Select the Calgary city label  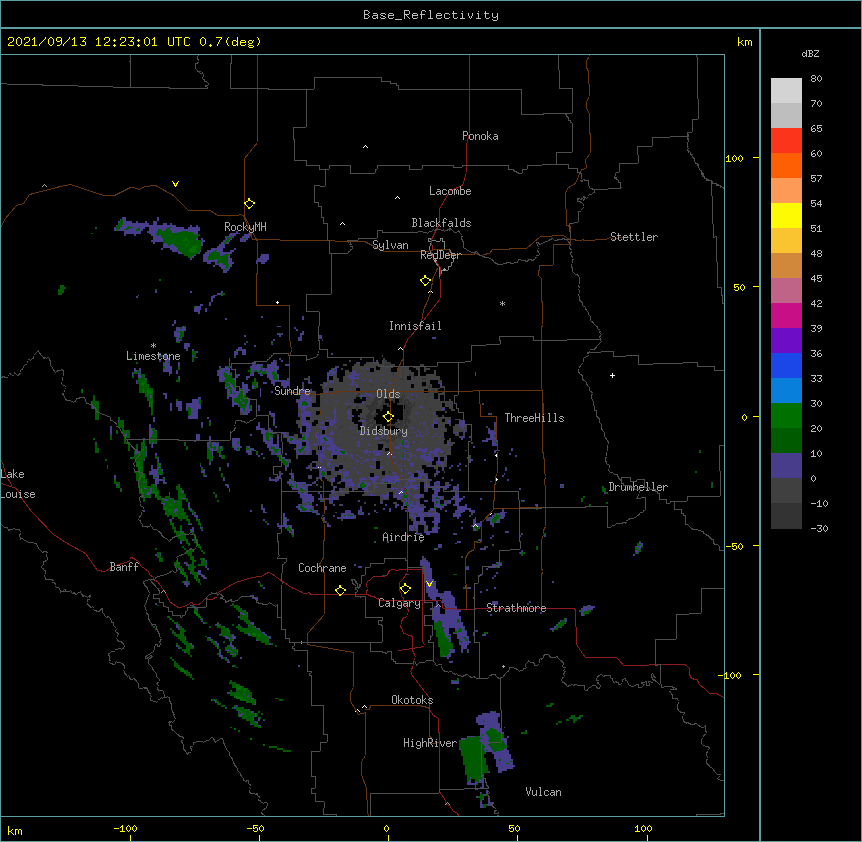click(399, 603)
